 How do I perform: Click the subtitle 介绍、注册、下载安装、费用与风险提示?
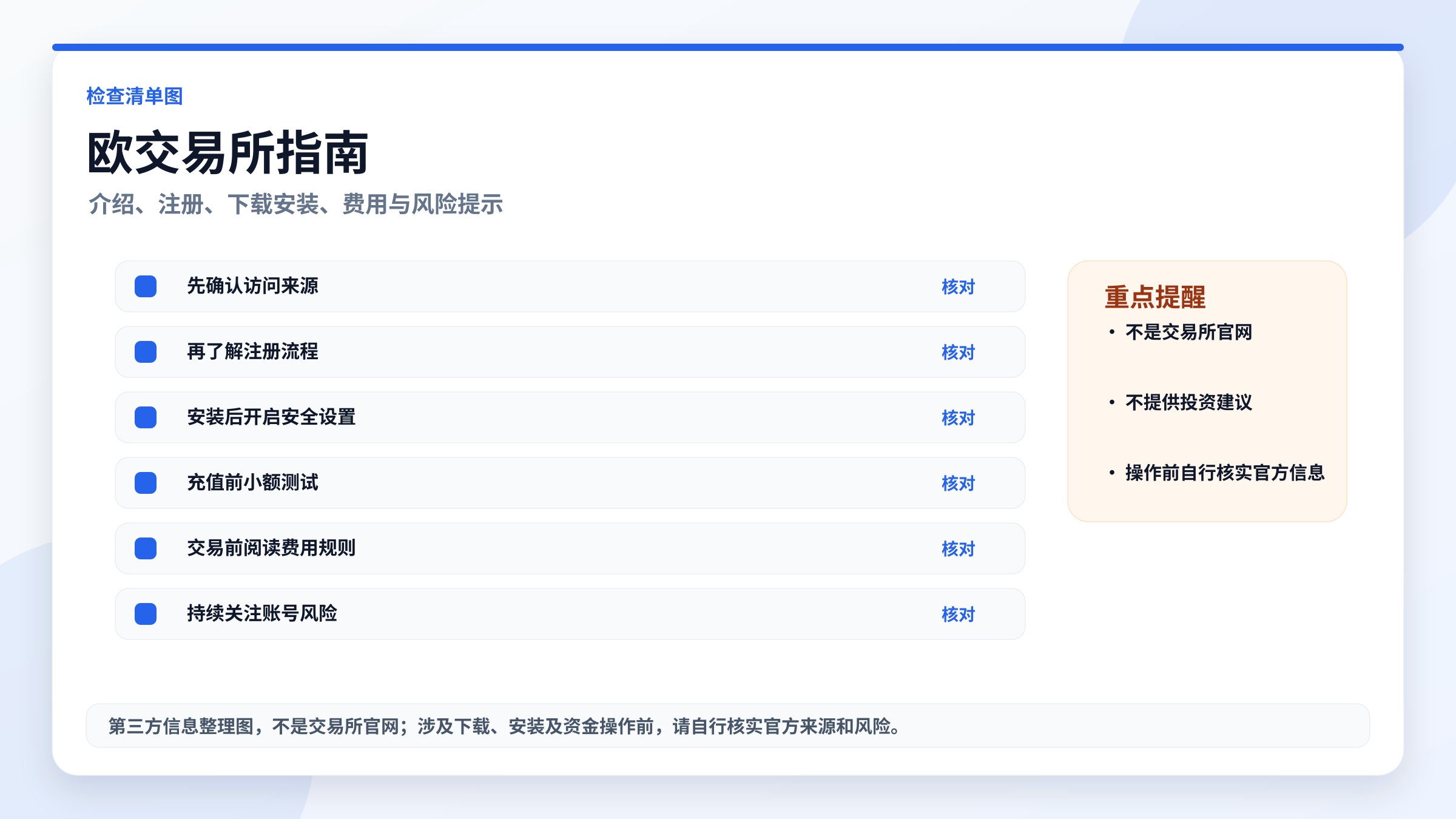click(295, 204)
